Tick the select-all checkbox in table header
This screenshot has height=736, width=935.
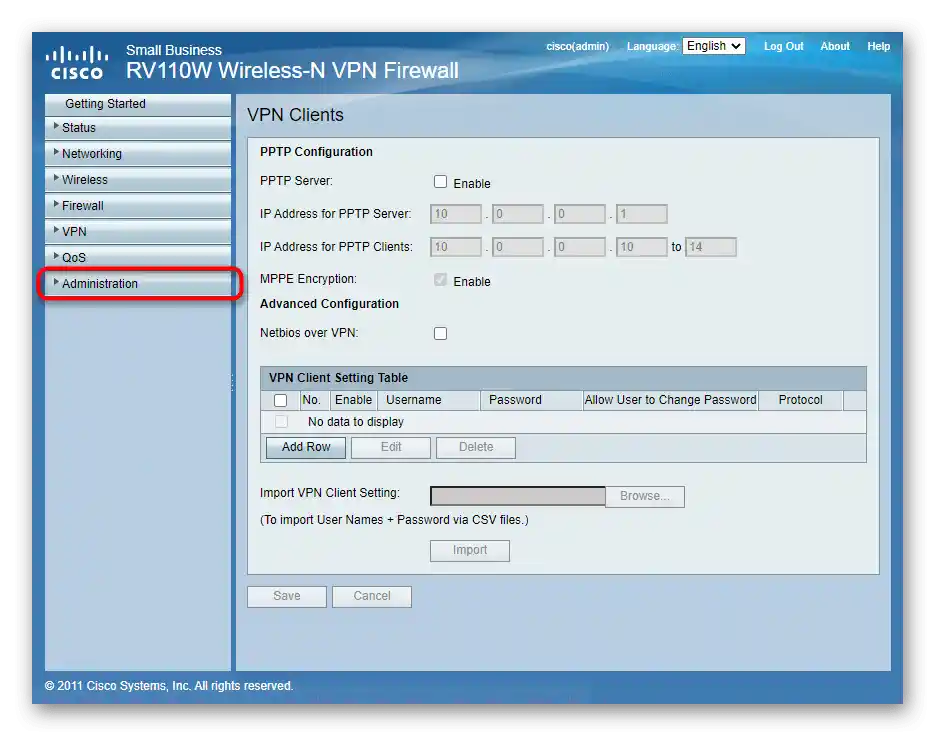[x=280, y=400]
